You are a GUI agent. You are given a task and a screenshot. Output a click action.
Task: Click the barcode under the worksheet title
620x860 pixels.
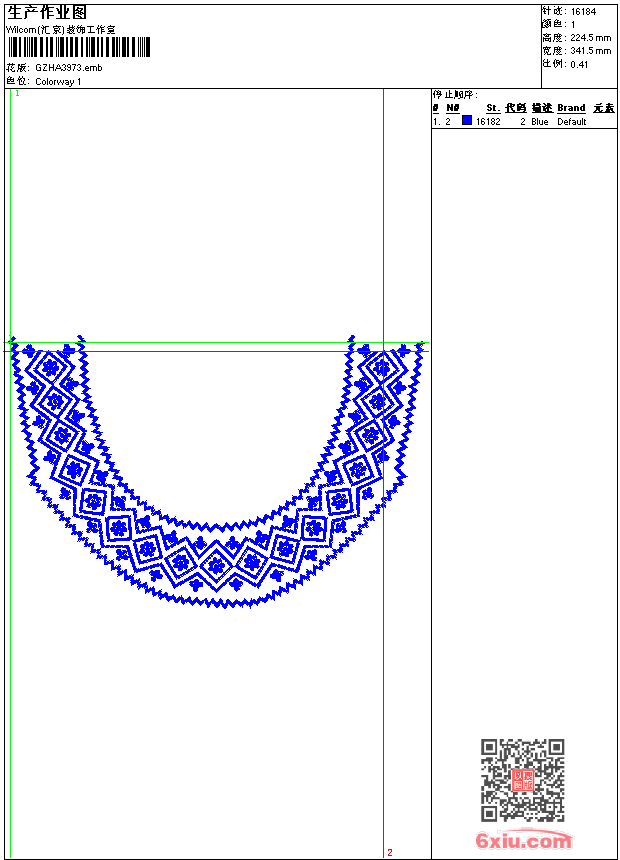[x=78, y=47]
